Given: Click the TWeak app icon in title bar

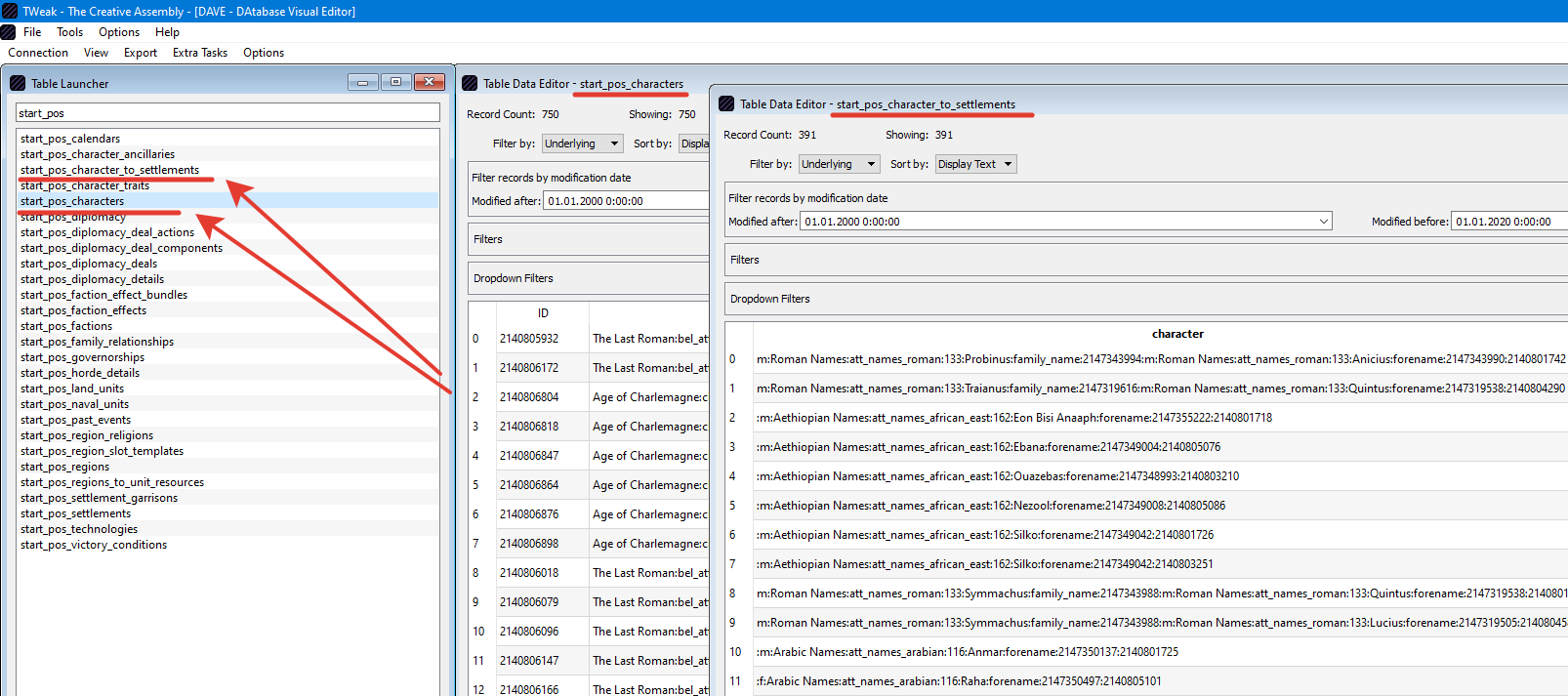Looking at the screenshot, I should [10, 11].
